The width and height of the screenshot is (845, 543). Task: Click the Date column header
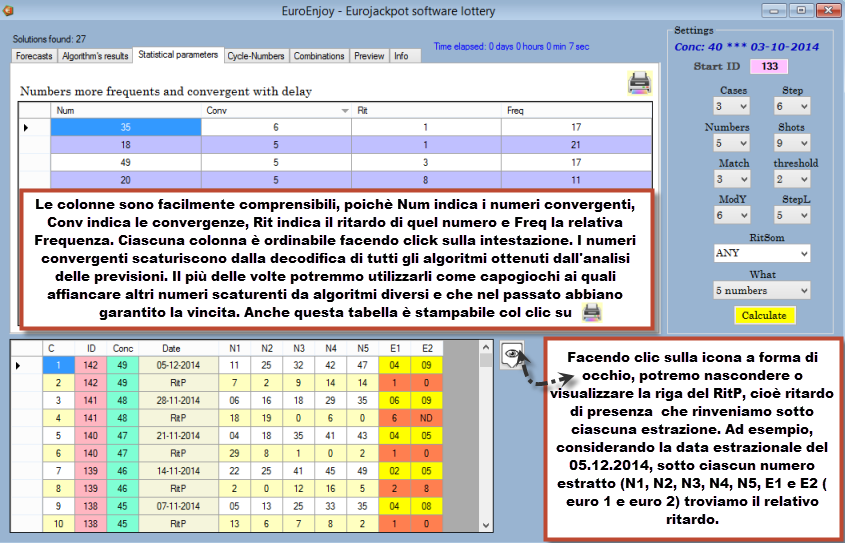(178, 349)
